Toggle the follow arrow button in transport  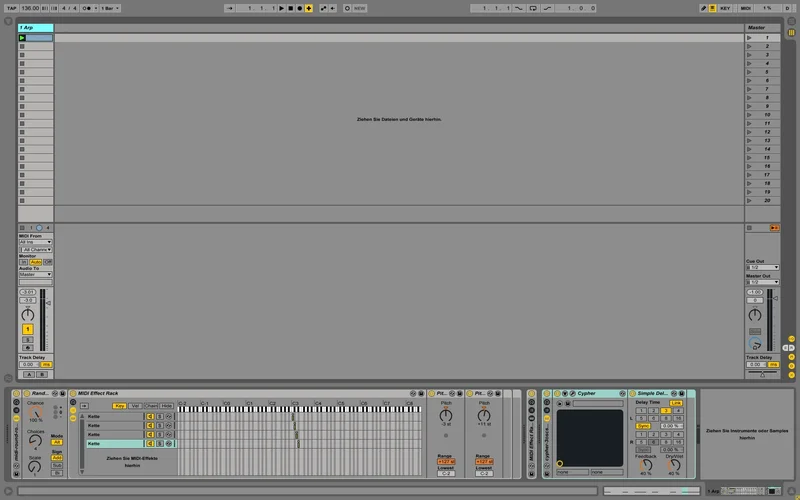point(230,8)
